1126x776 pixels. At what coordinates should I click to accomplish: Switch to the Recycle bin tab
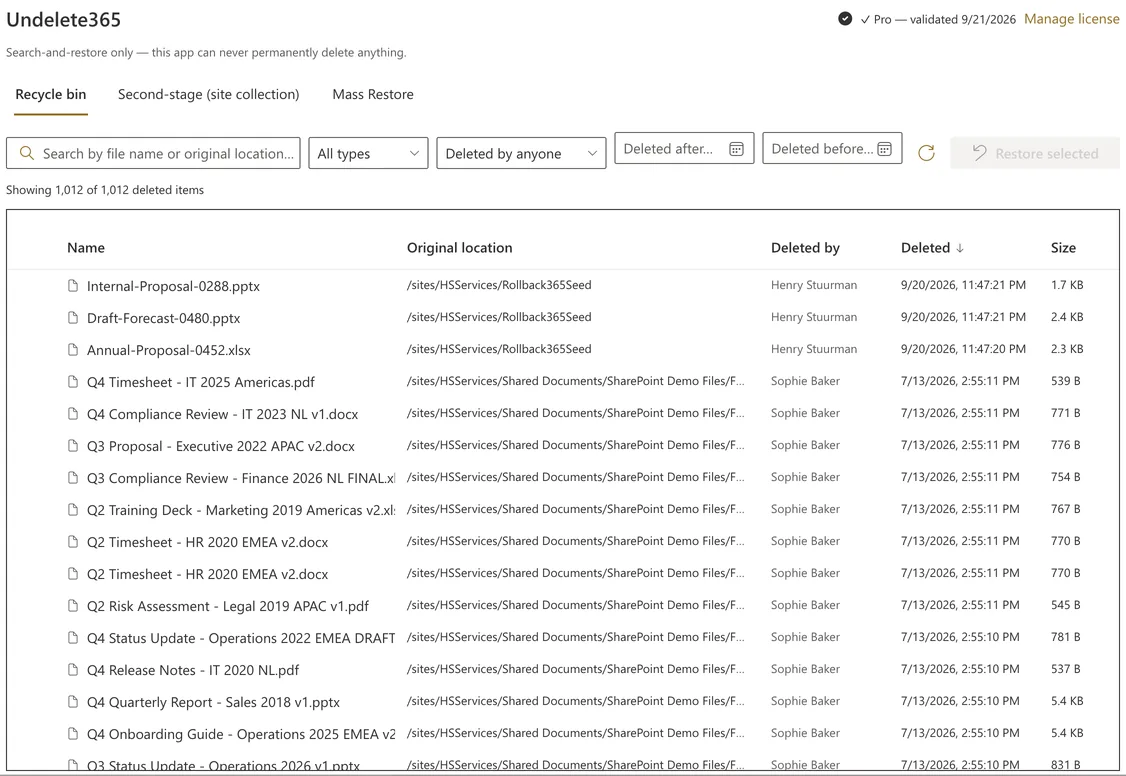(51, 94)
